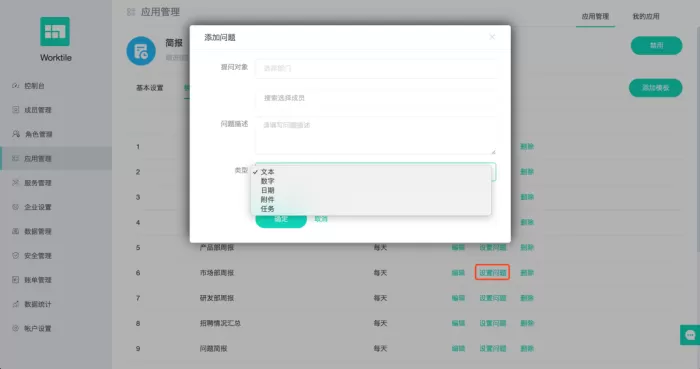
Task: Click 删除 in row 1
Action: (x=527, y=146)
